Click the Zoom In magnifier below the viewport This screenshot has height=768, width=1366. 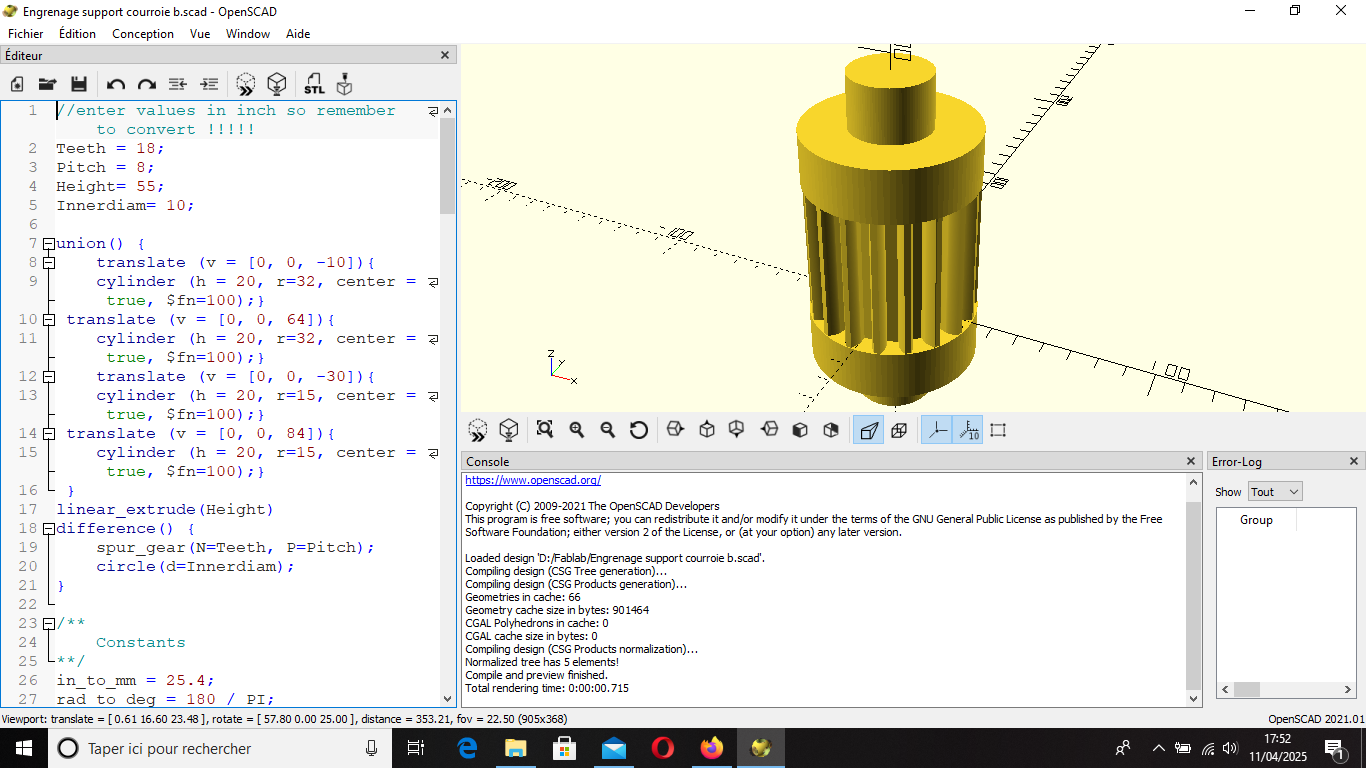(577, 430)
